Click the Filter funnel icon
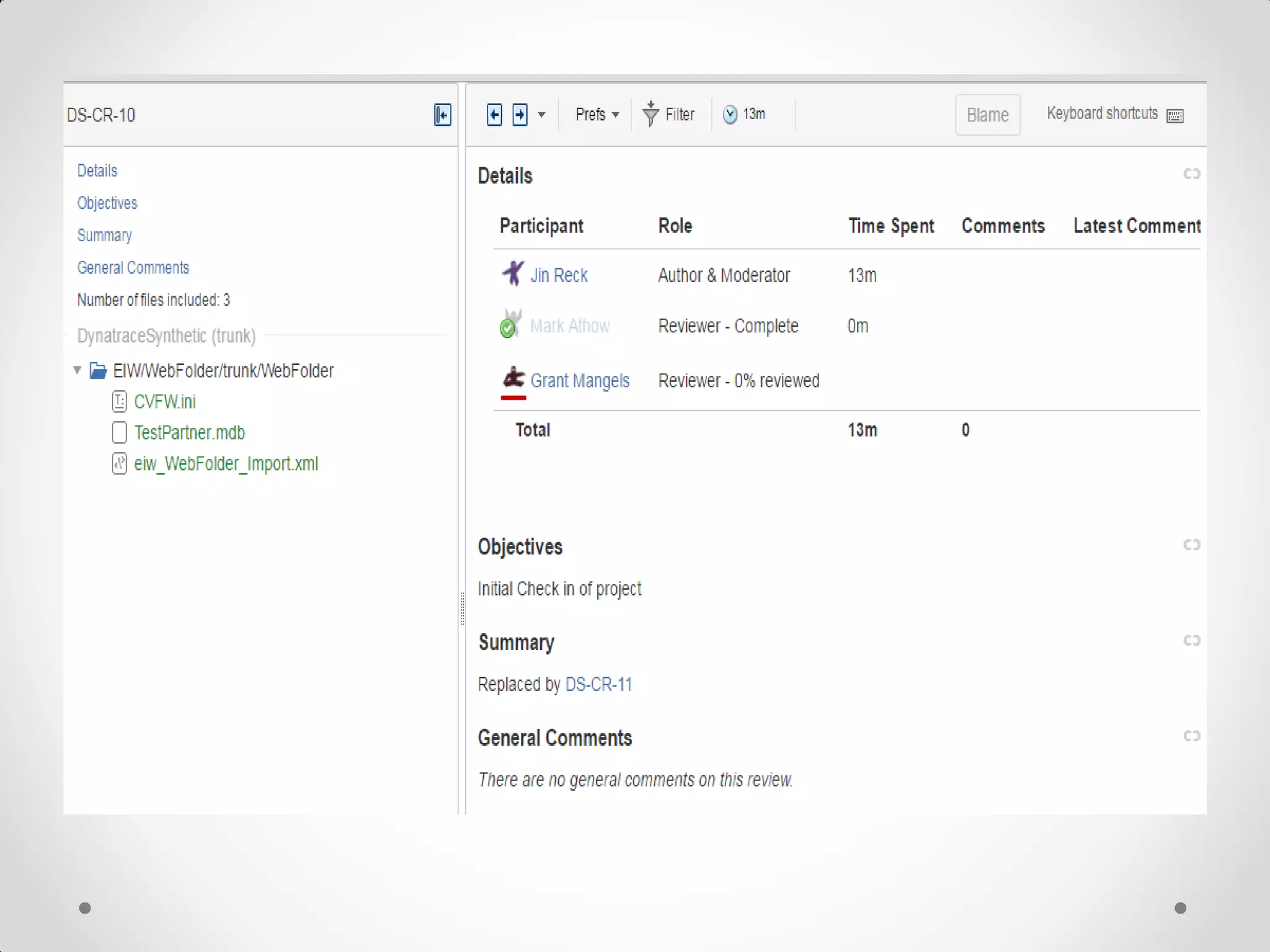Viewport: 1270px width, 952px height. coord(651,114)
